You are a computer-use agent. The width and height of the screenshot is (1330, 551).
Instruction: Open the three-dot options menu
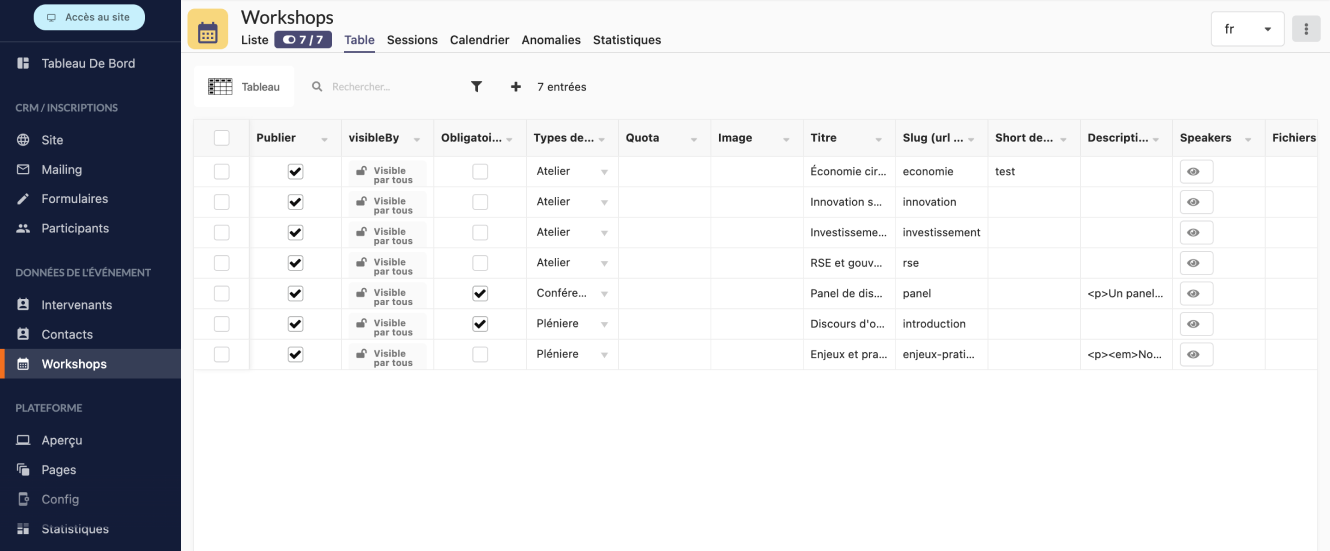[1305, 29]
